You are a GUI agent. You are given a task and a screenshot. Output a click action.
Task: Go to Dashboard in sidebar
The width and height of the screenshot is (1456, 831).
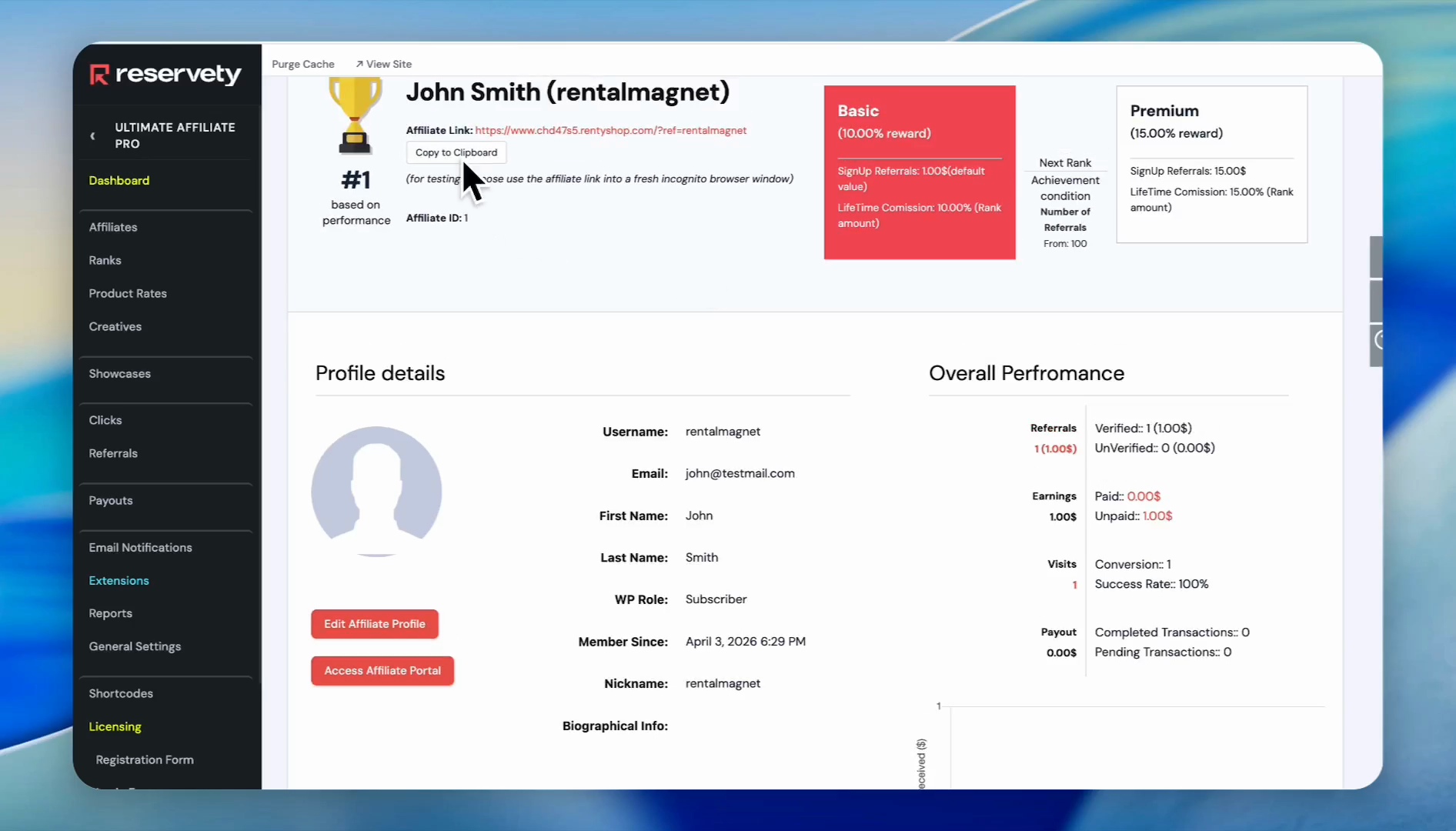[x=119, y=180]
